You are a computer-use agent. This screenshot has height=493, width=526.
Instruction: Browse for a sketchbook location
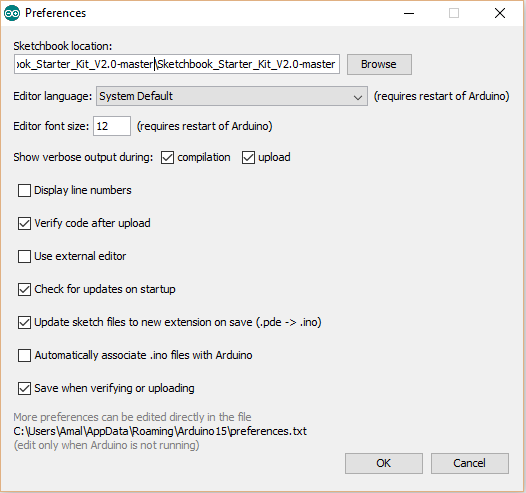[x=379, y=64]
